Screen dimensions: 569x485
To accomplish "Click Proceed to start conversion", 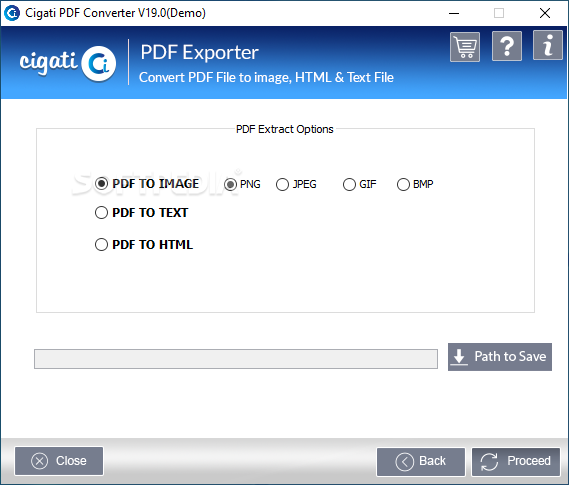I will click(516, 462).
